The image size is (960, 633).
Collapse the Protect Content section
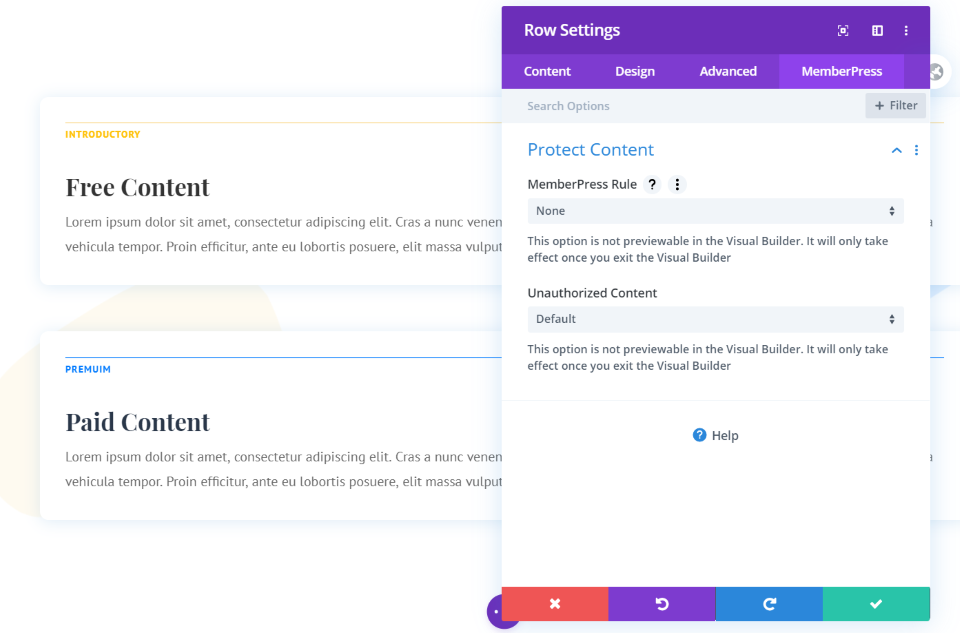click(x=897, y=150)
